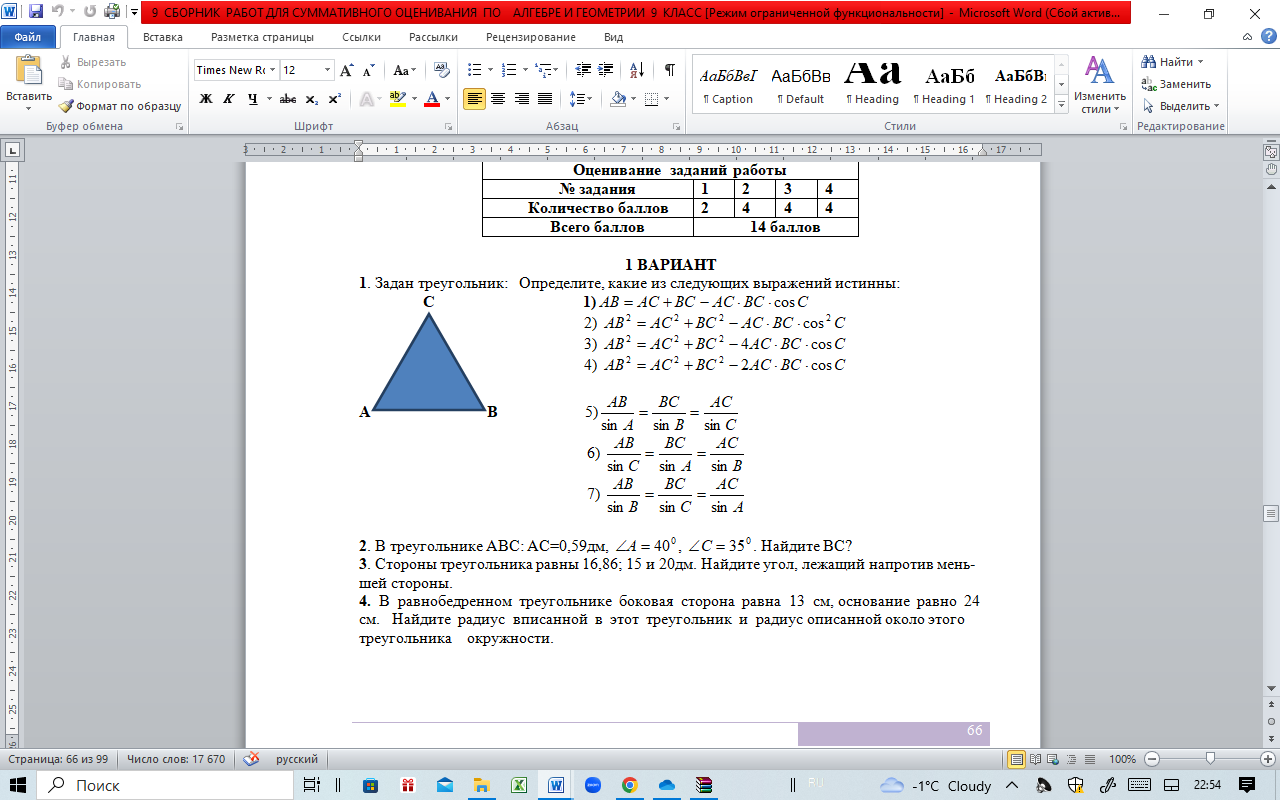Open the borders dropdown
This screenshot has height=800, width=1280.
pyautogui.click(x=666, y=99)
